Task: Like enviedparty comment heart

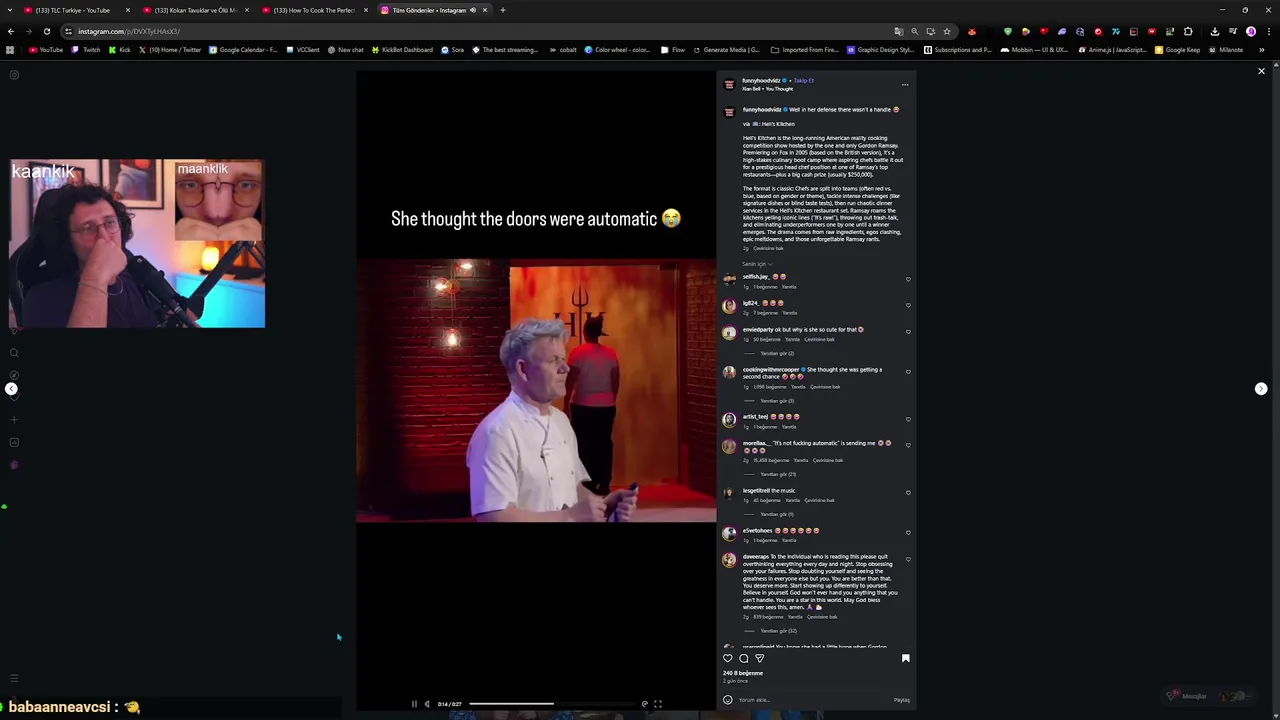Action: pos(908,331)
